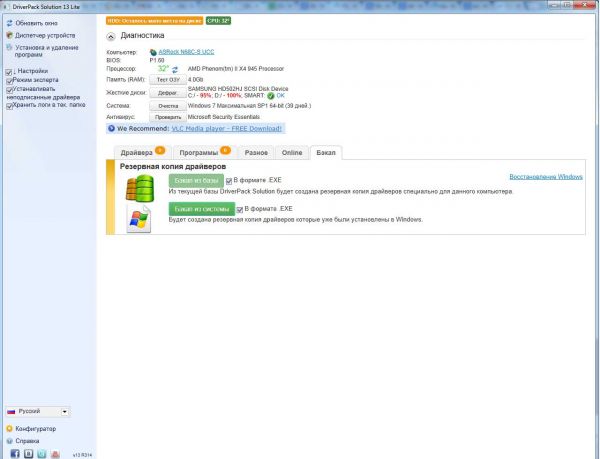Open the teal social icon at sidebar bottom
600x459 pixels.
click(x=42, y=454)
